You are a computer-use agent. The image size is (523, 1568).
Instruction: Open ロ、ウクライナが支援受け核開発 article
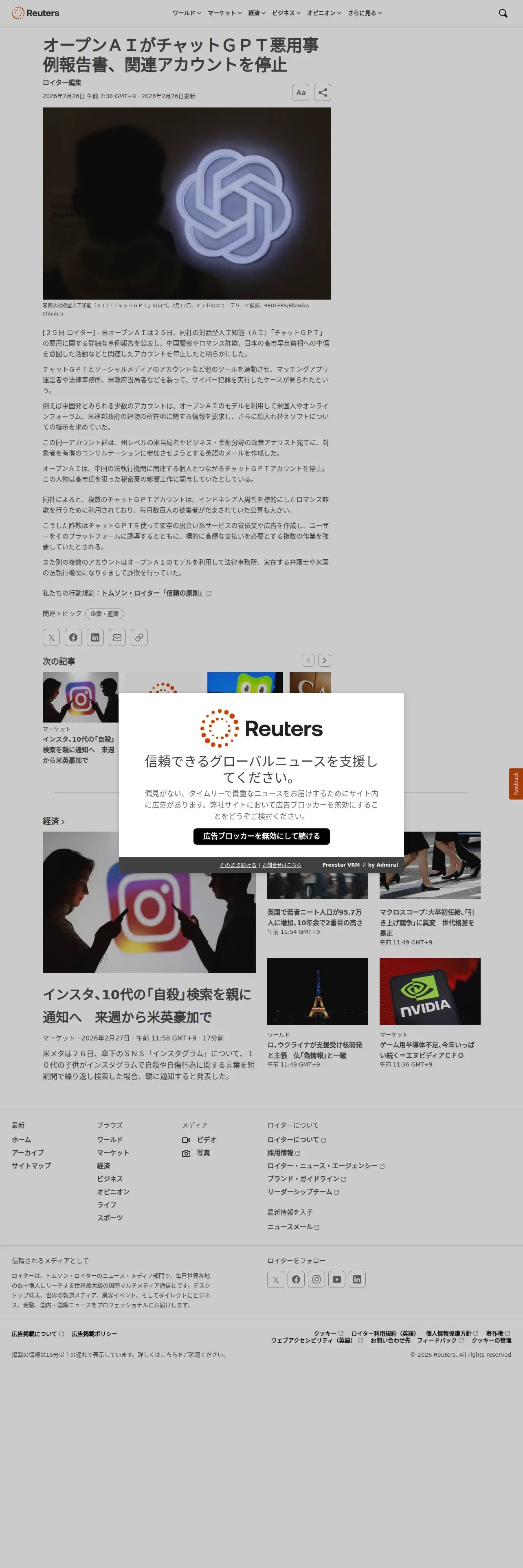click(315, 1050)
